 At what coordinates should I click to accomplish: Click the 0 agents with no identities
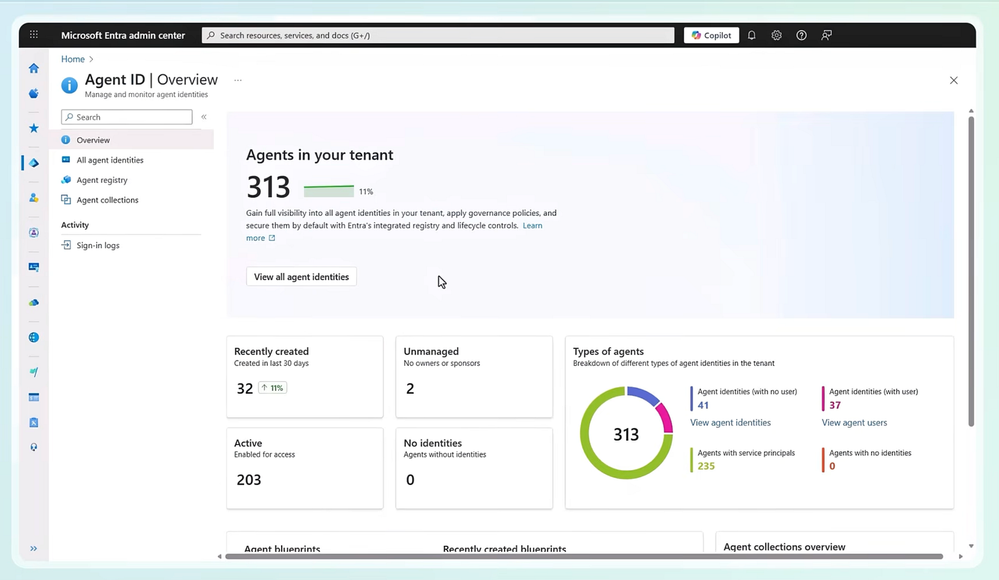[832, 466]
